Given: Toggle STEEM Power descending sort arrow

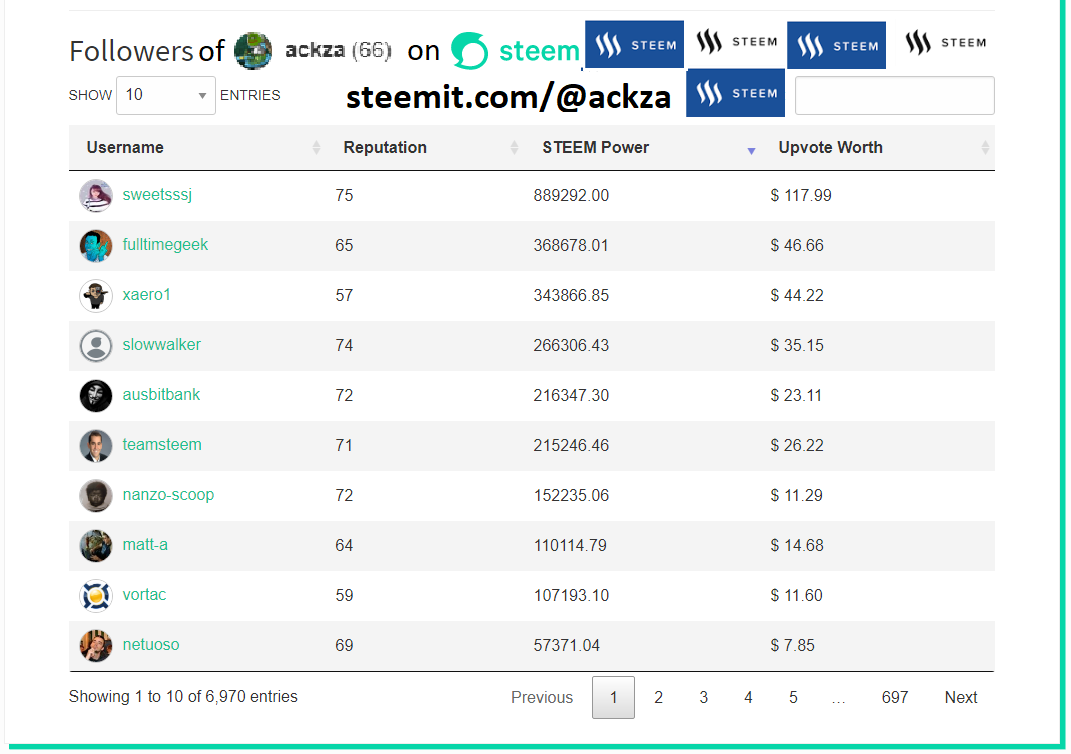Looking at the screenshot, I should (751, 150).
